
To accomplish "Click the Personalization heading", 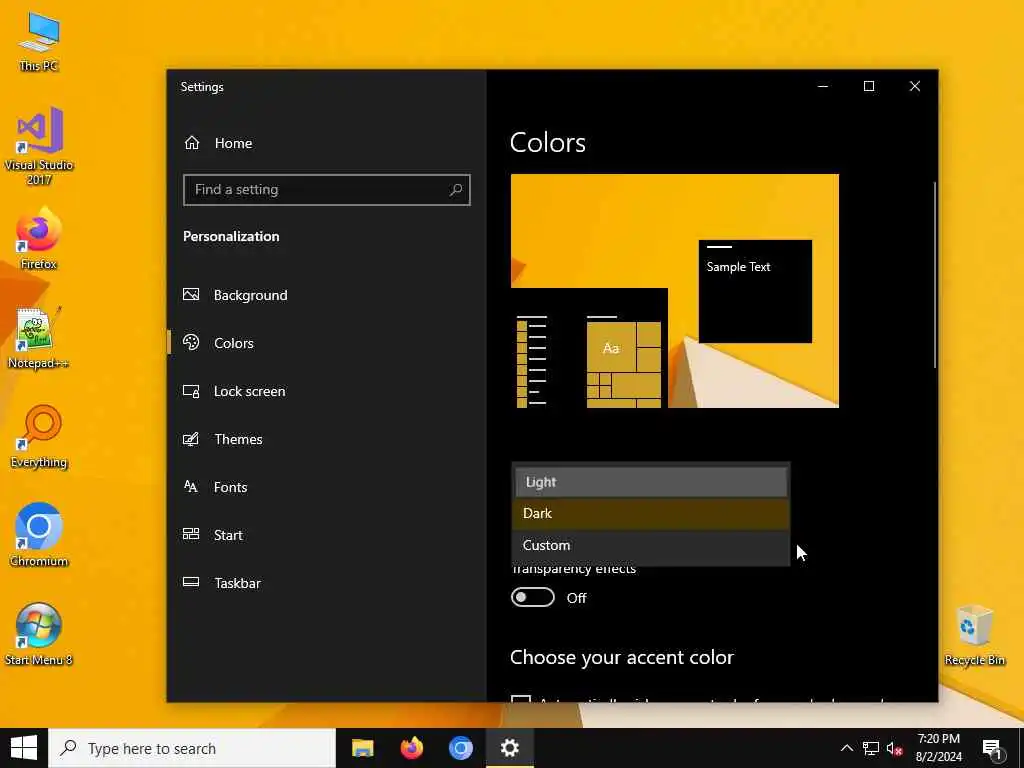I will 231,236.
